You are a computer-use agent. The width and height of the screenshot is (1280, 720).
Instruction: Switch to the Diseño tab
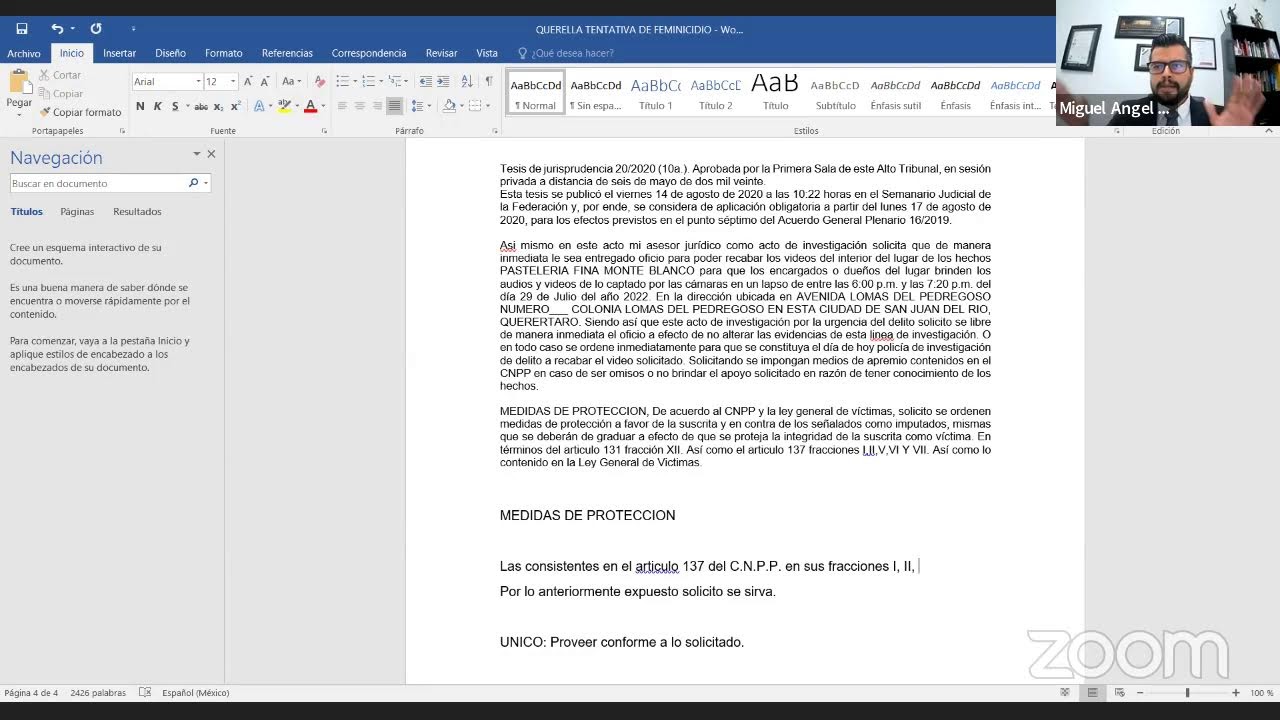(x=170, y=53)
